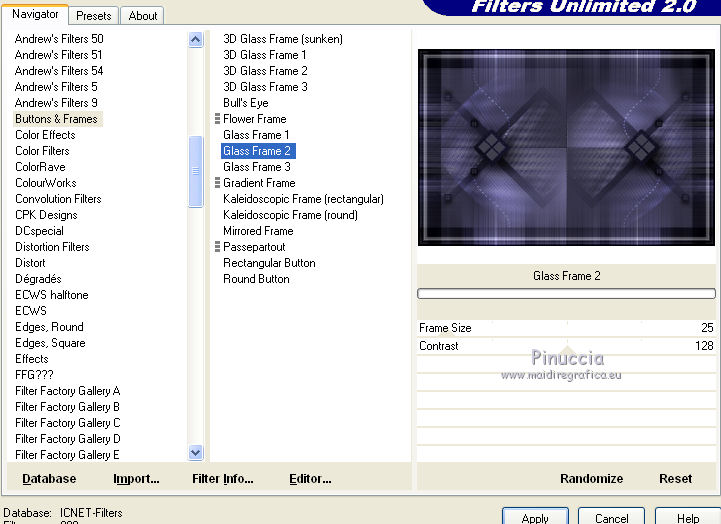Open Filter Info...
Viewport: 721px width, 524px height.
pyautogui.click(x=223, y=478)
